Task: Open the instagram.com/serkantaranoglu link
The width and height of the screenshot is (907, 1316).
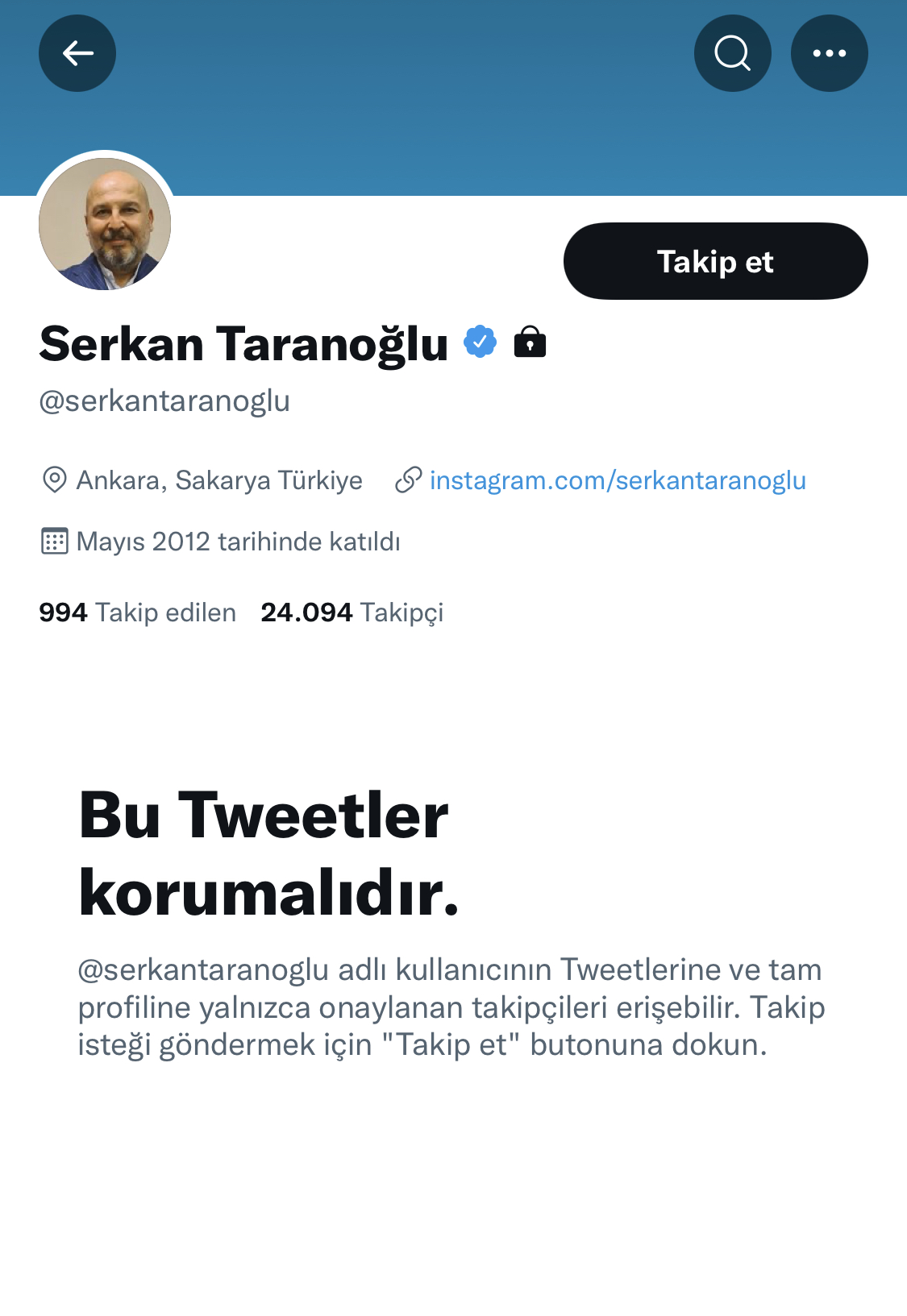Action: tap(618, 480)
